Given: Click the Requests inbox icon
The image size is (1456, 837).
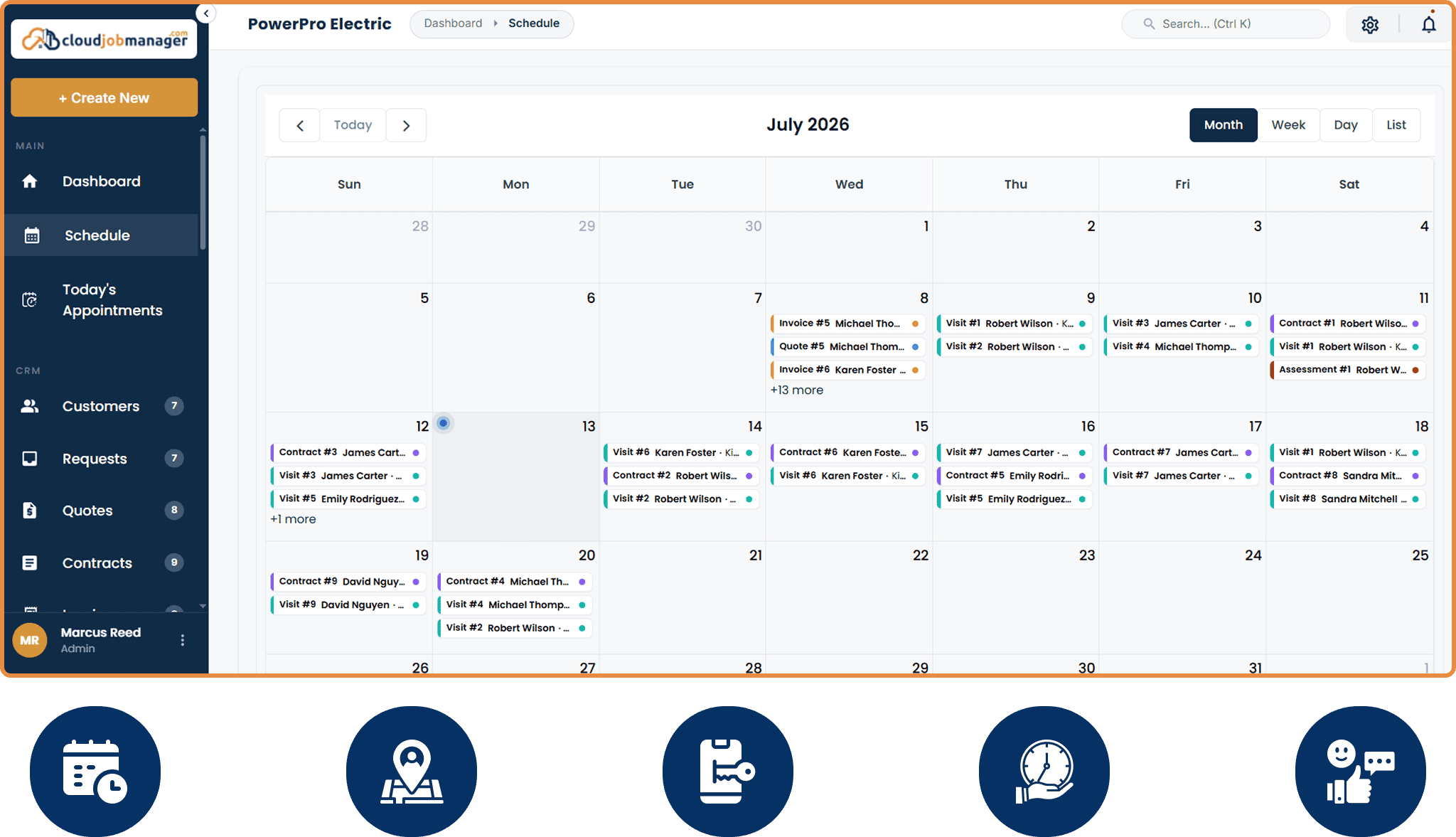Looking at the screenshot, I should pyautogui.click(x=30, y=459).
